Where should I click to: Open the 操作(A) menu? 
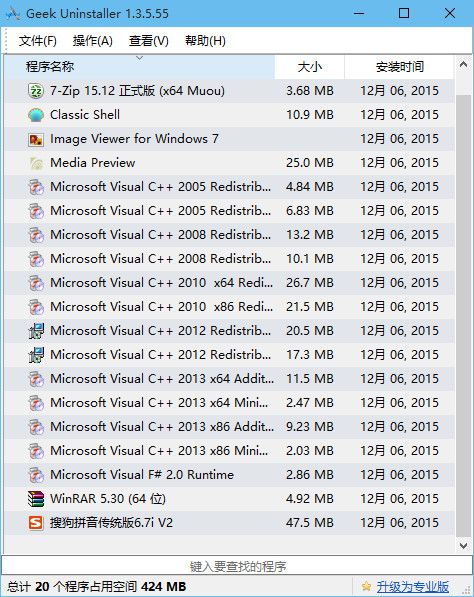pos(93,40)
